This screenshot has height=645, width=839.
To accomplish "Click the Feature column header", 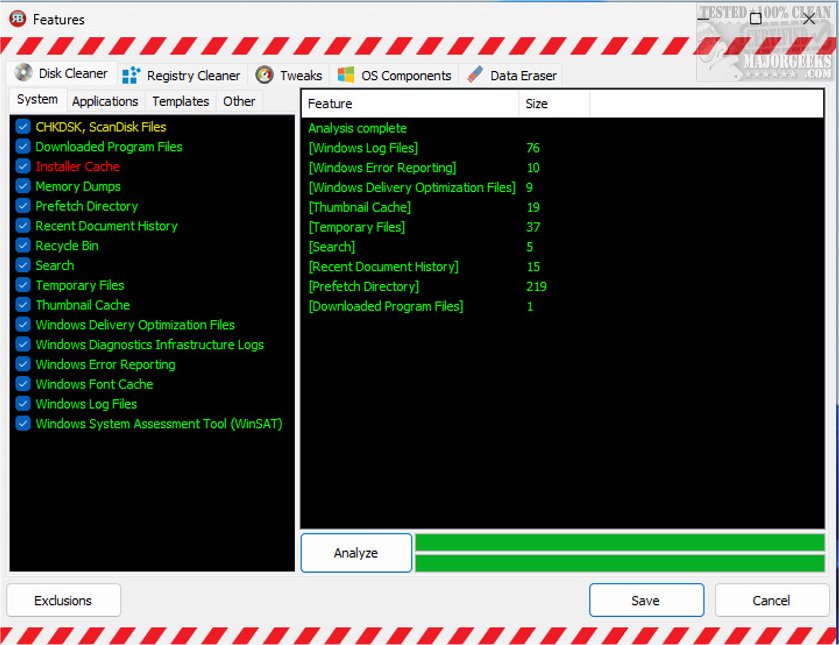I will click(410, 103).
